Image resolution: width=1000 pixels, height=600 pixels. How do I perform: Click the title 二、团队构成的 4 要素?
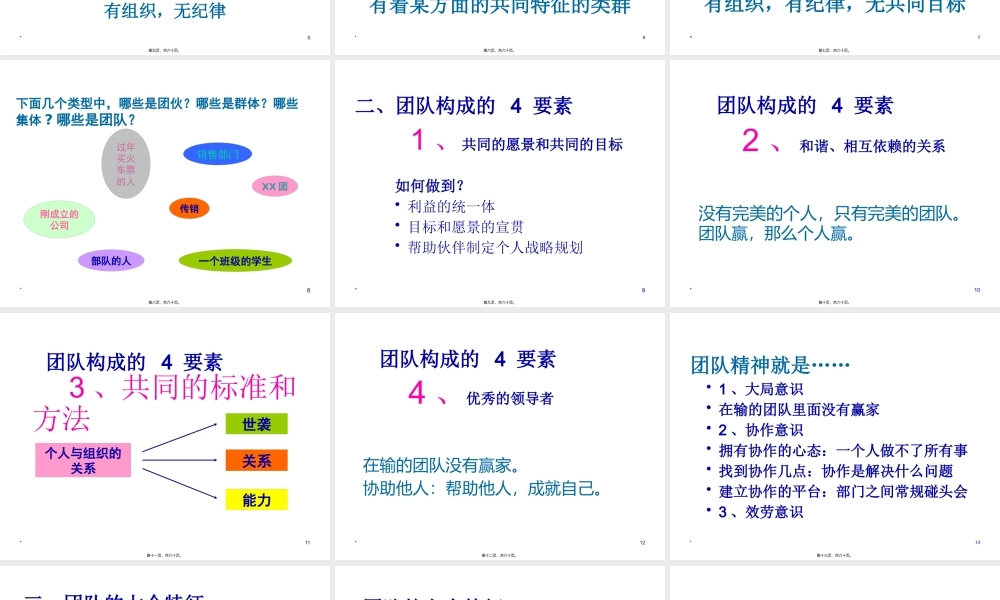pos(464,105)
